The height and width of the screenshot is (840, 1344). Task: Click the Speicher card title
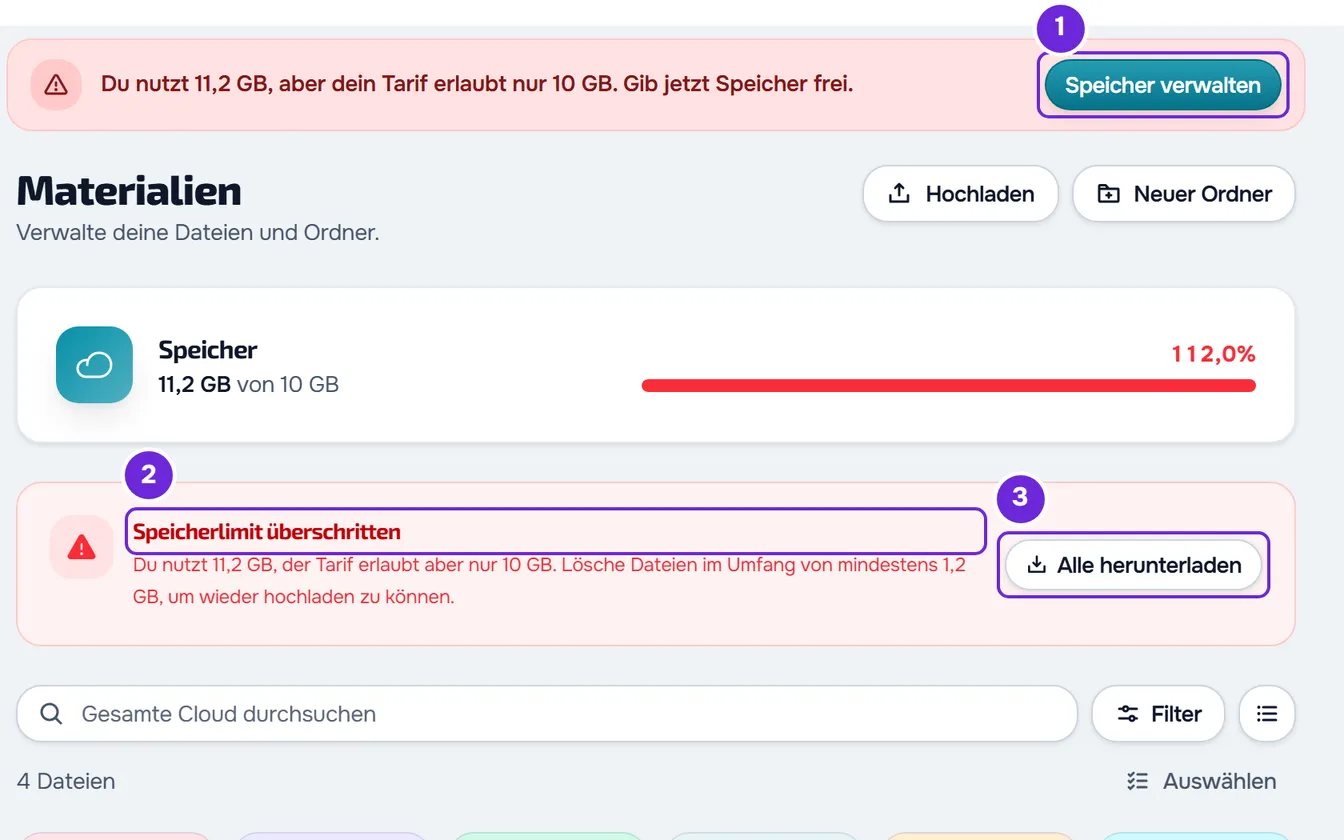tap(208, 350)
